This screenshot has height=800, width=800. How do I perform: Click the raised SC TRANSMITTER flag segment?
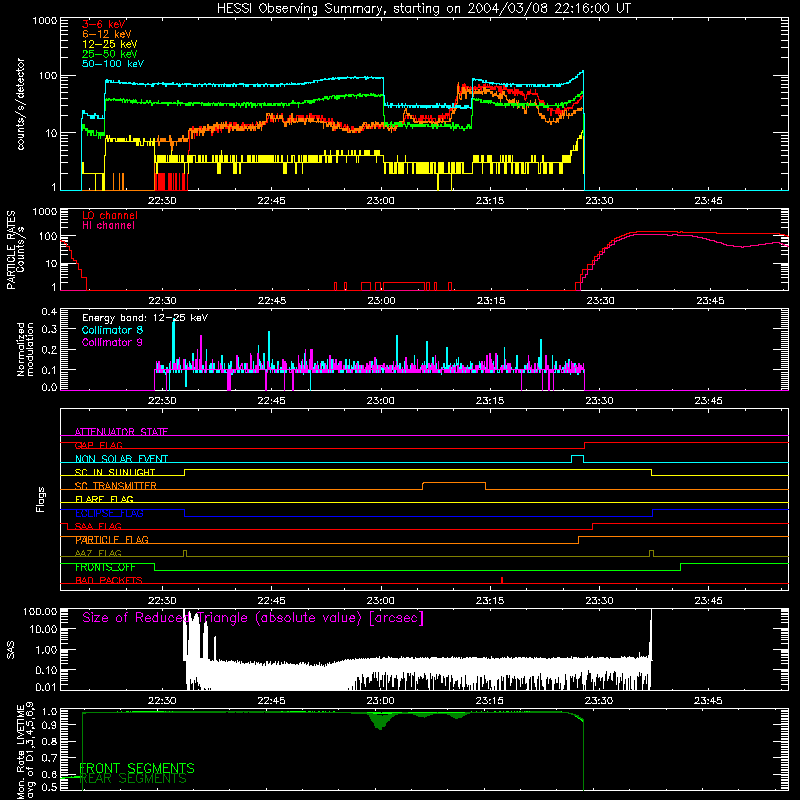click(x=454, y=483)
